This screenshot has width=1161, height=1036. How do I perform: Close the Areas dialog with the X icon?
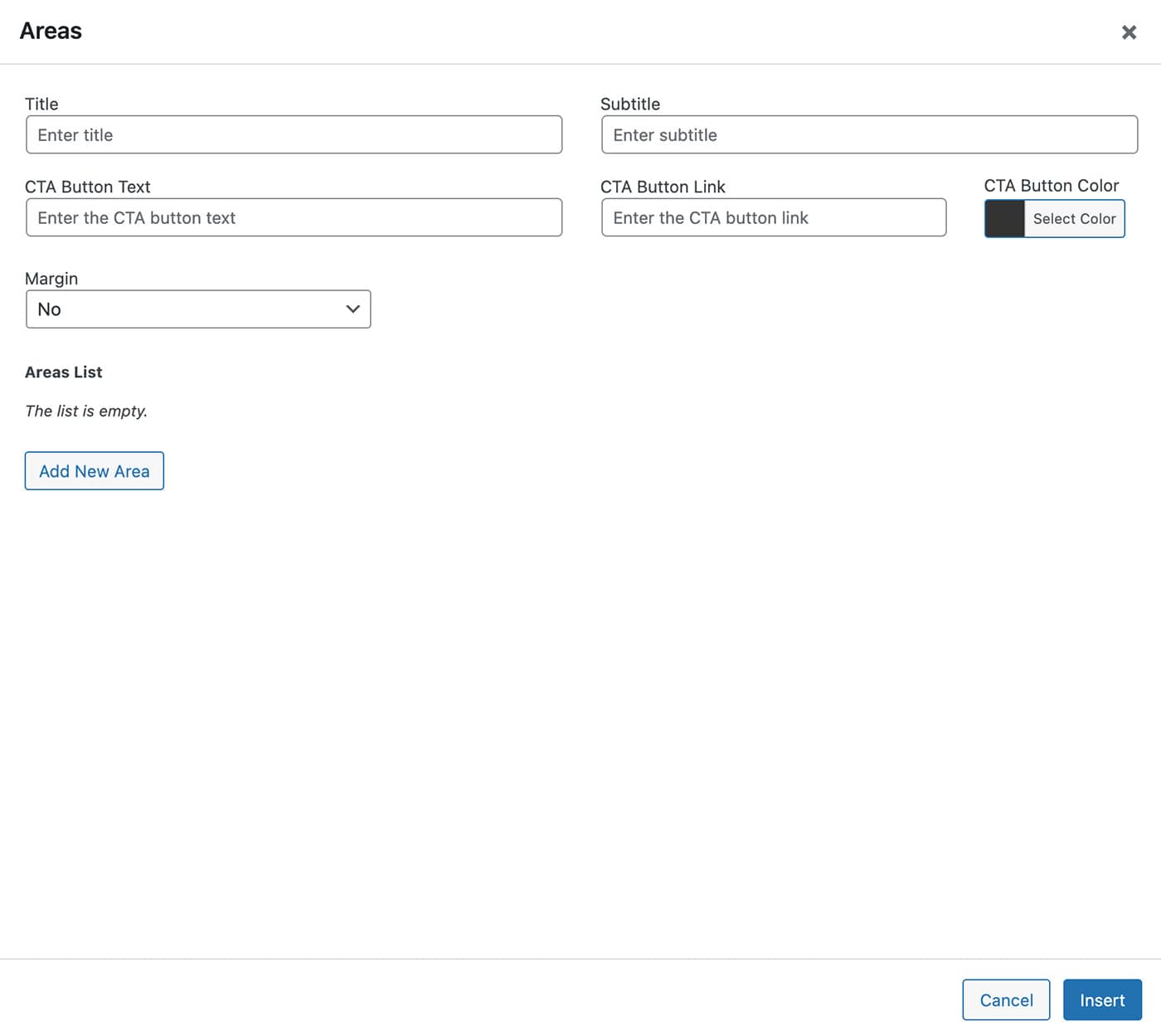(x=1129, y=32)
